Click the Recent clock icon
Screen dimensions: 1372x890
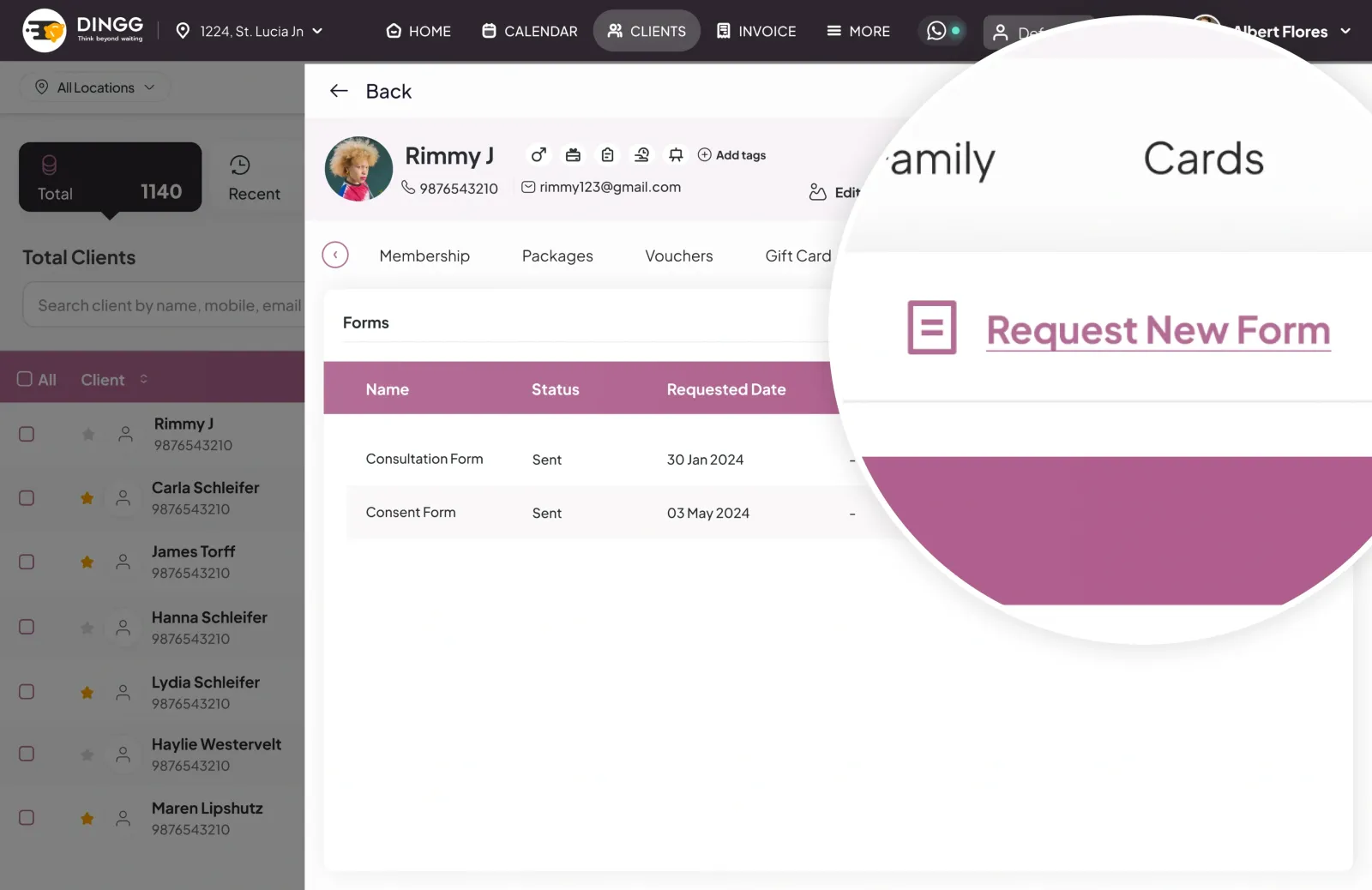[x=240, y=165]
